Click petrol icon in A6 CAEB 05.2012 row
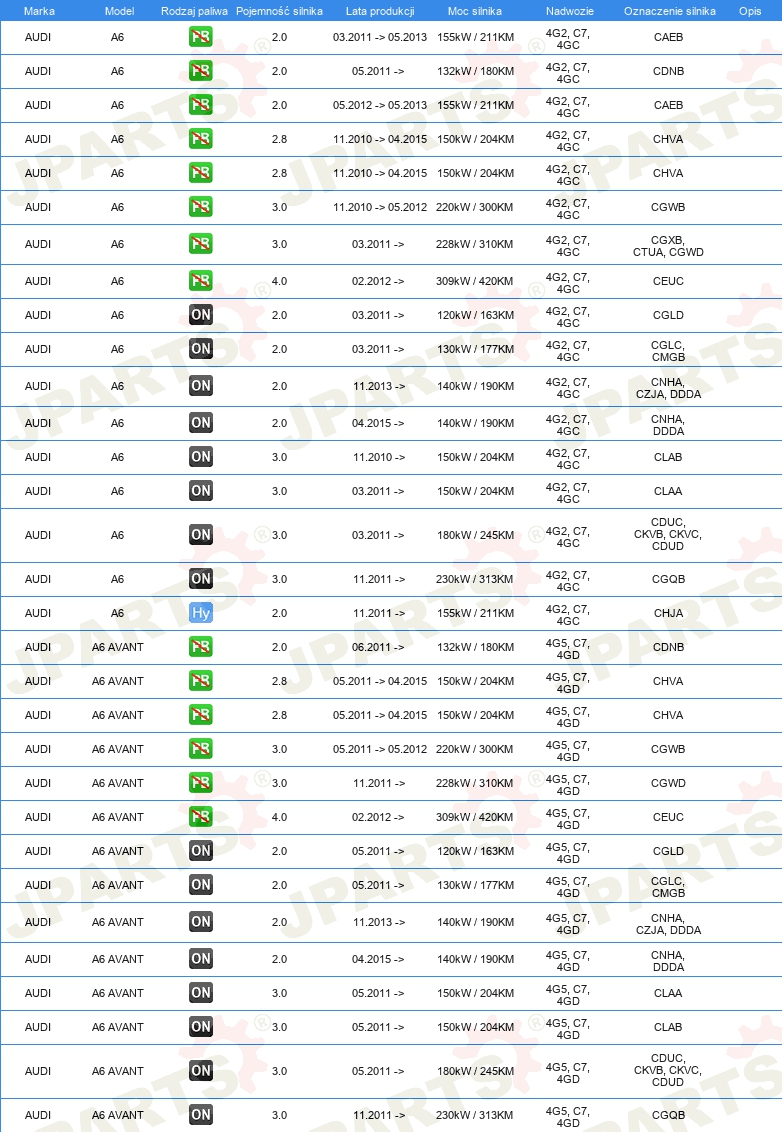 (201, 105)
